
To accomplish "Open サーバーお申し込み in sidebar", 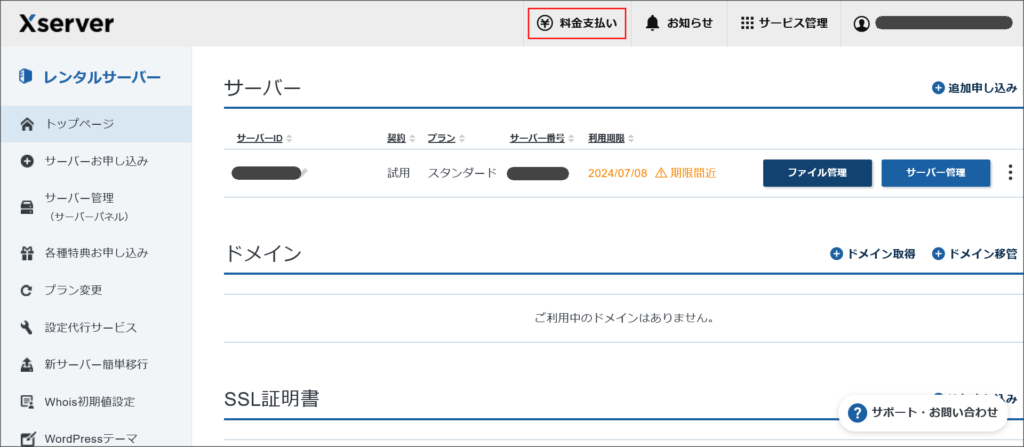I will click(x=96, y=160).
